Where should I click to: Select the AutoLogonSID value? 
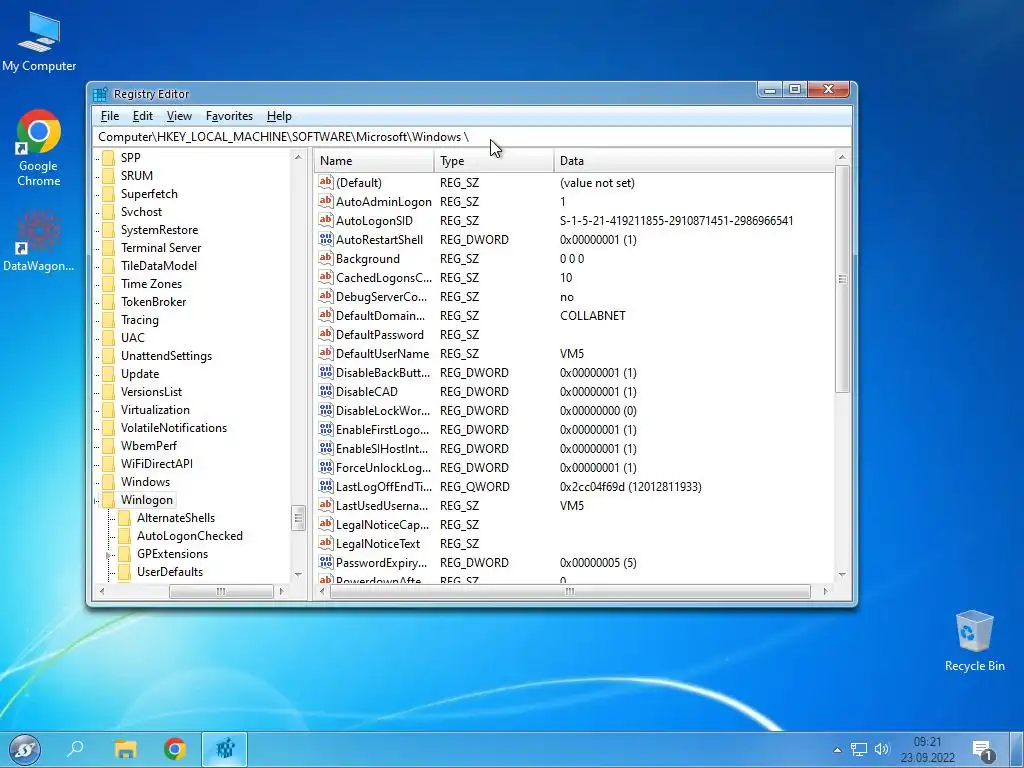point(374,221)
